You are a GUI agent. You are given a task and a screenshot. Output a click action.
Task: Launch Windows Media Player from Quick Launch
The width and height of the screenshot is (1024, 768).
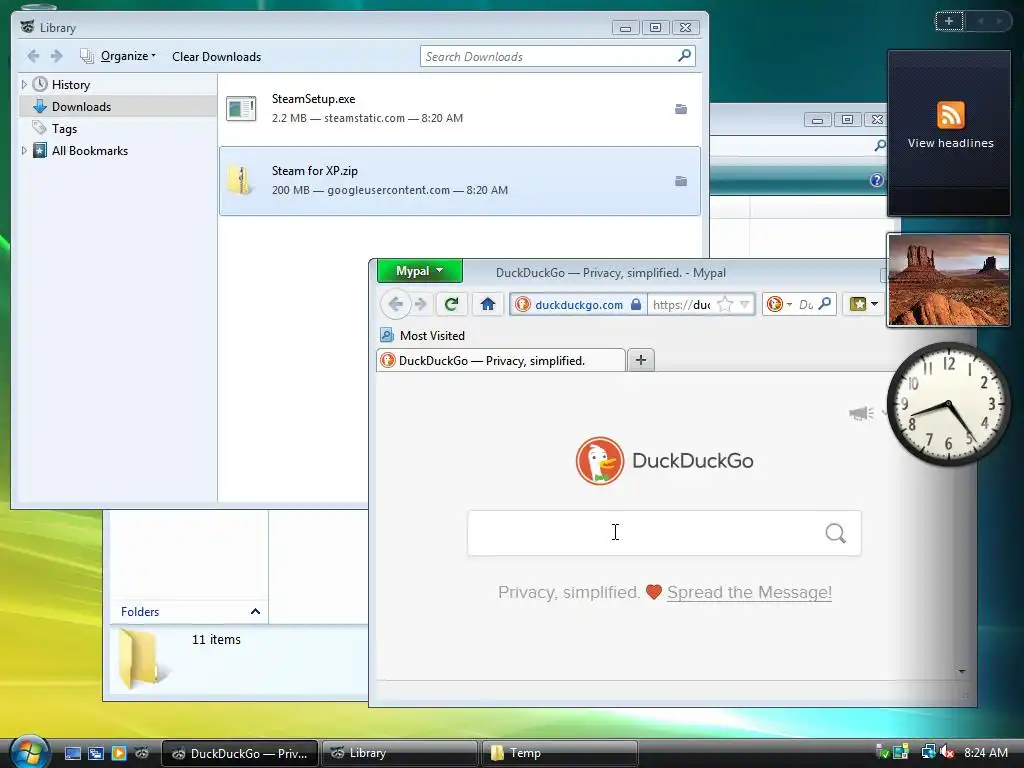tap(118, 753)
